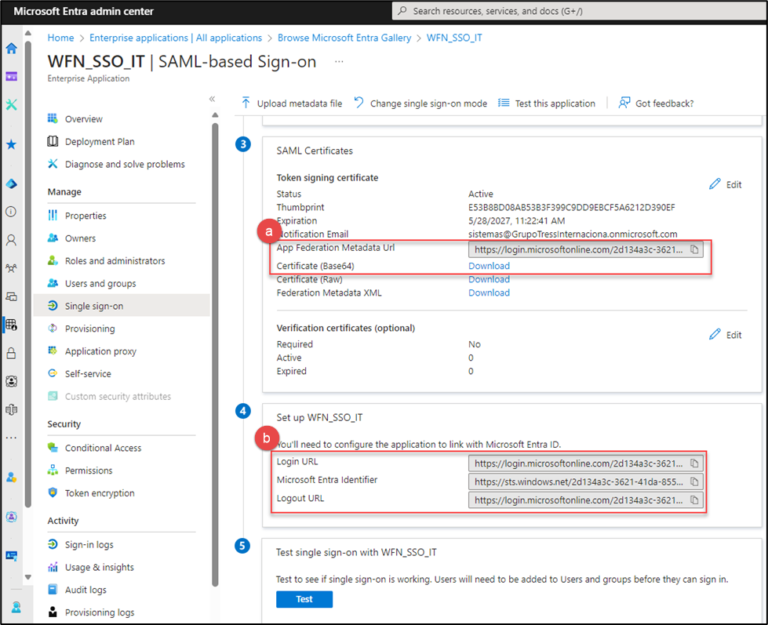768x625 pixels.
Task: Download the Certificate (Base64)
Action: [489, 266]
